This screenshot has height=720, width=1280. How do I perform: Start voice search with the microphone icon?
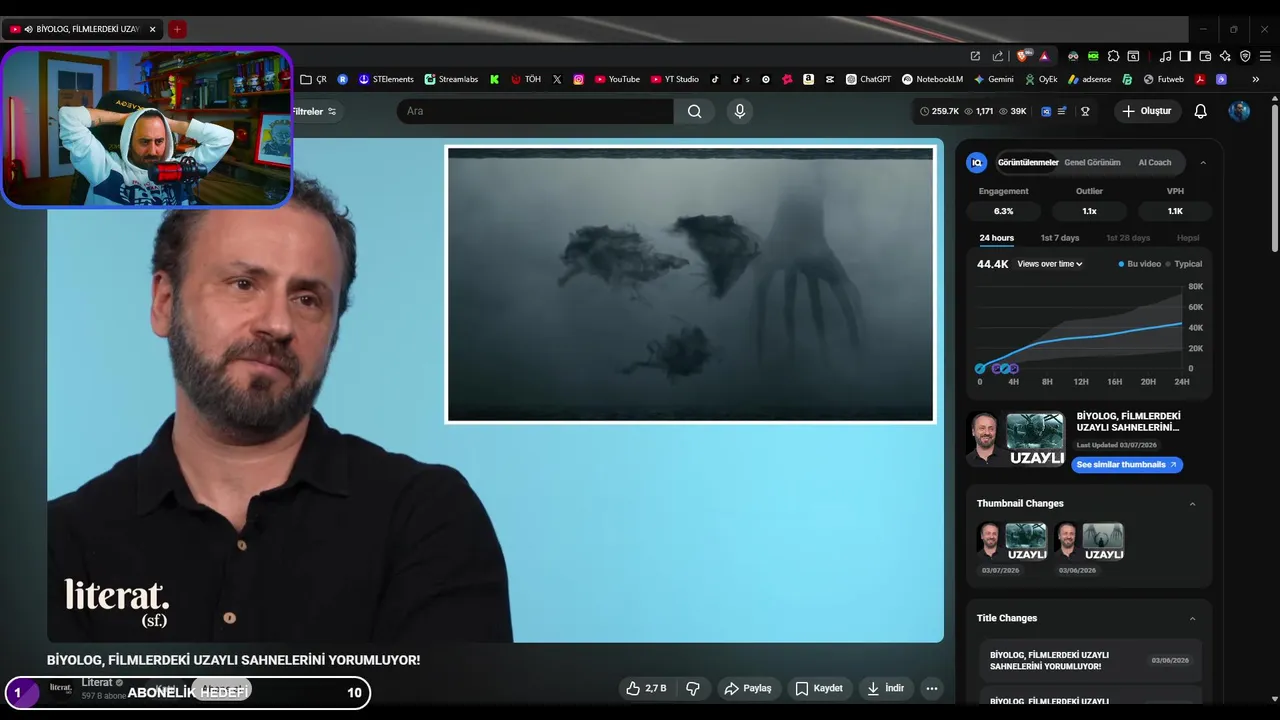tap(740, 111)
